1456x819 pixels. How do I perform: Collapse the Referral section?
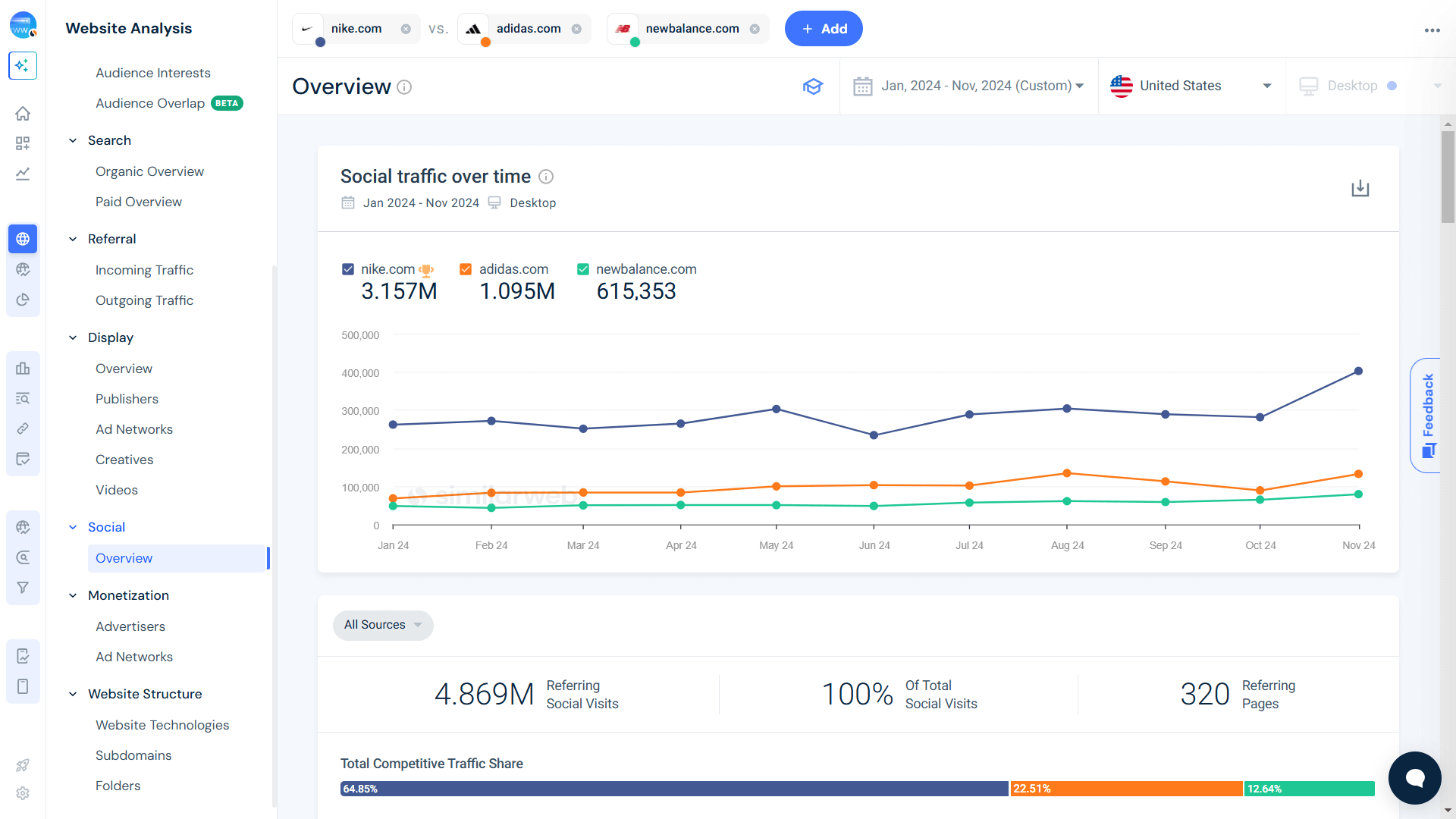73,239
